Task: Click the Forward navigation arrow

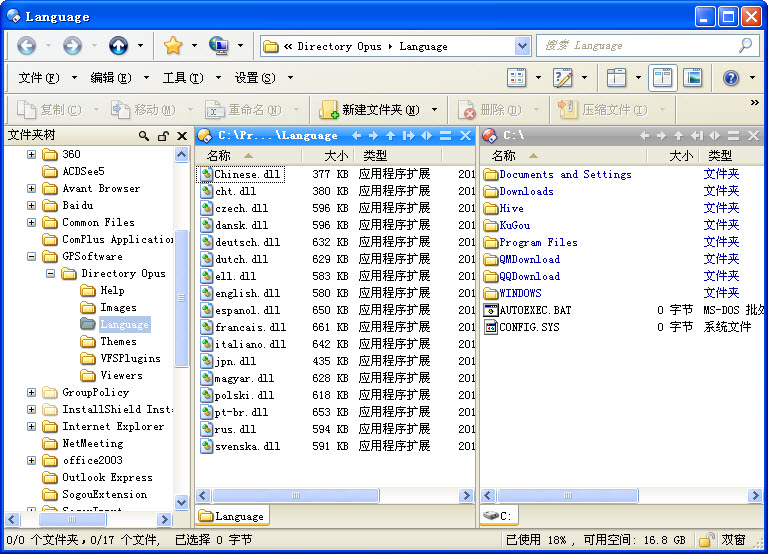Action: tap(72, 46)
